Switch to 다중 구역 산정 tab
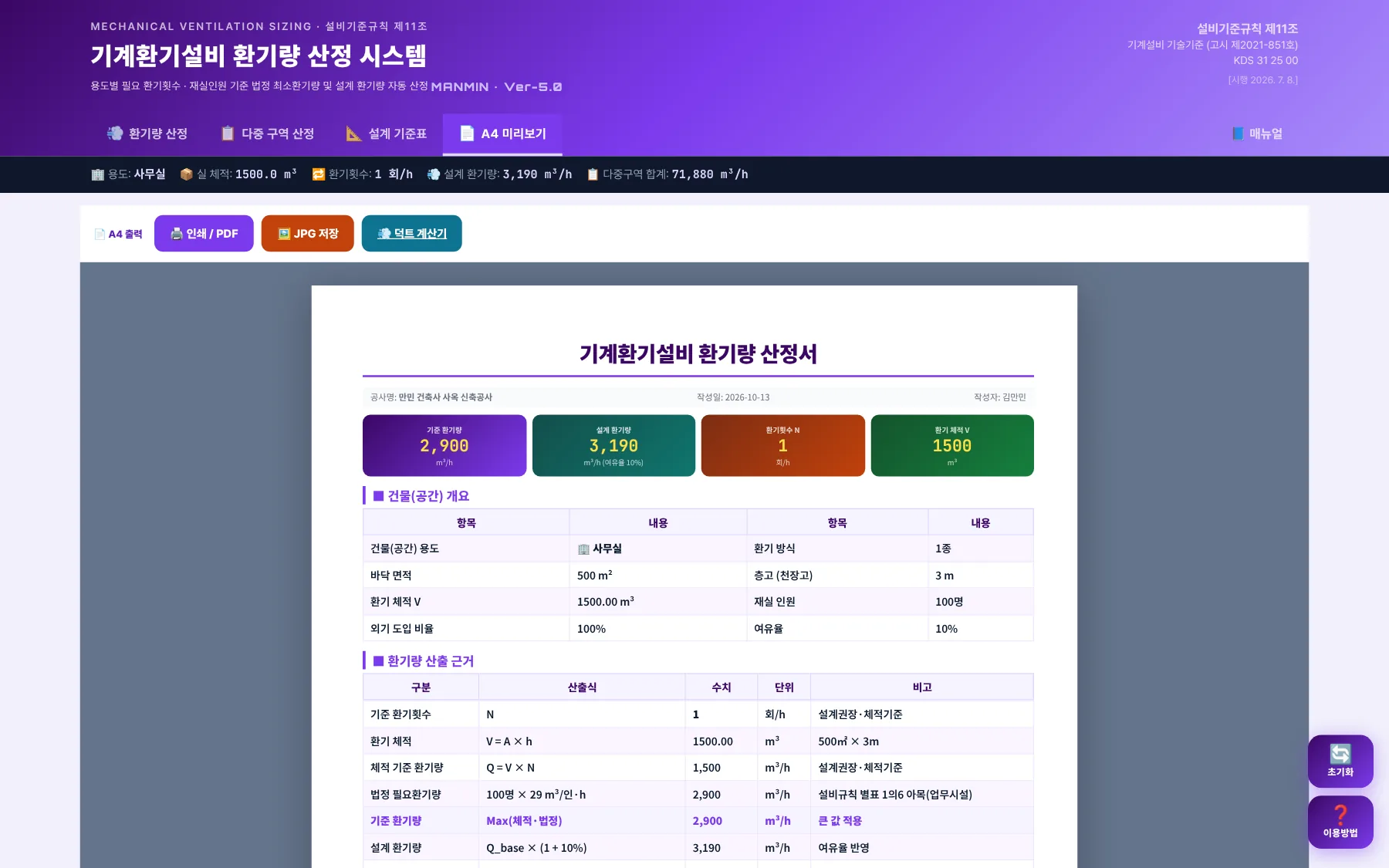Viewport: 1389px width, 868px height. coord(267,133)
